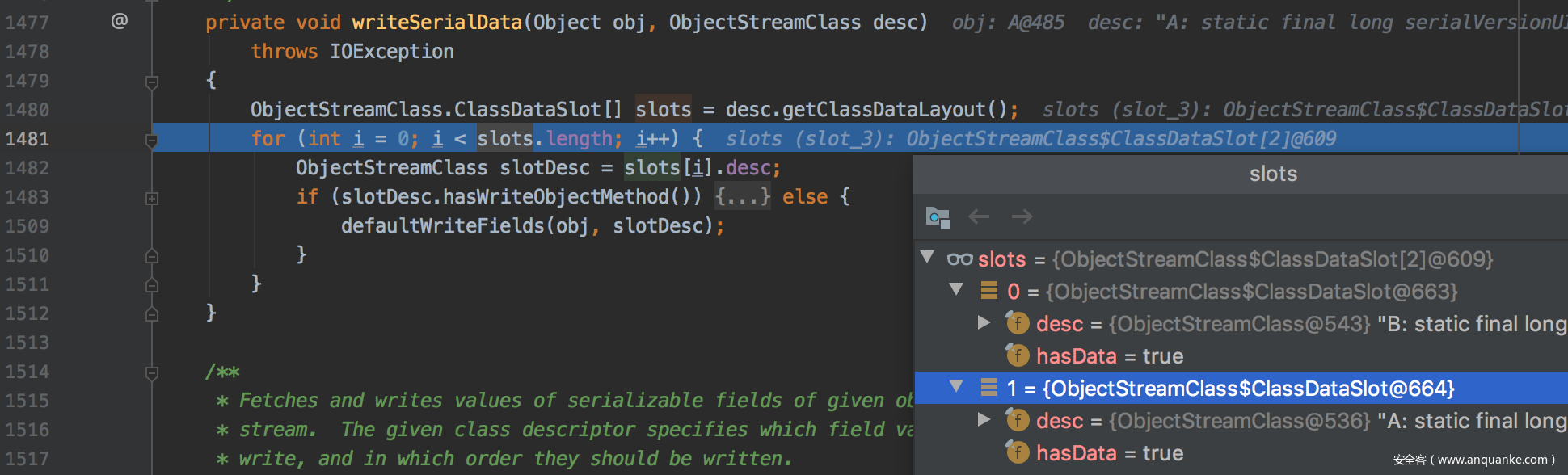Collapse the slots root node in popup

(x=928, y=258)
